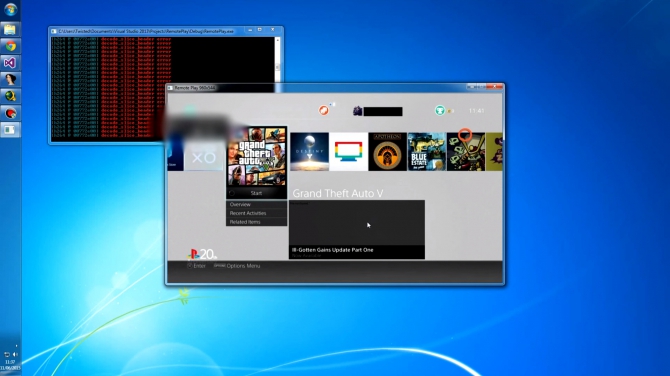
Task: Click the Start button under GTA V
Action: 256,193
